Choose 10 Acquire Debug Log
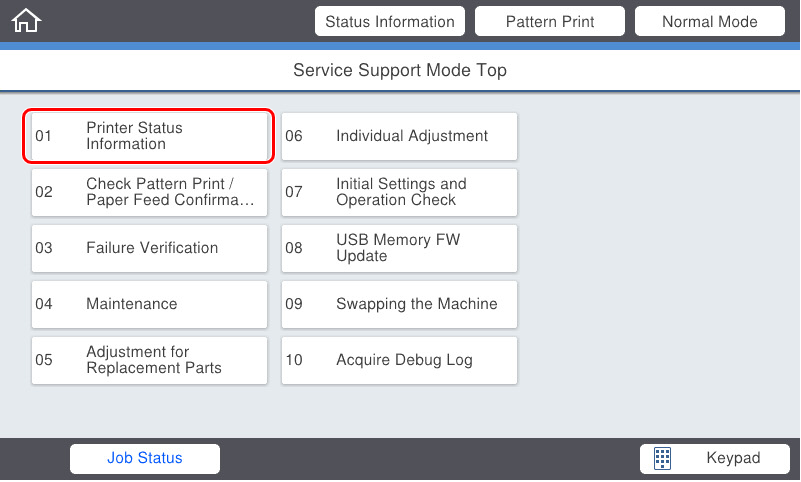This screenshot has height=482, width=801. pos(399,360)
